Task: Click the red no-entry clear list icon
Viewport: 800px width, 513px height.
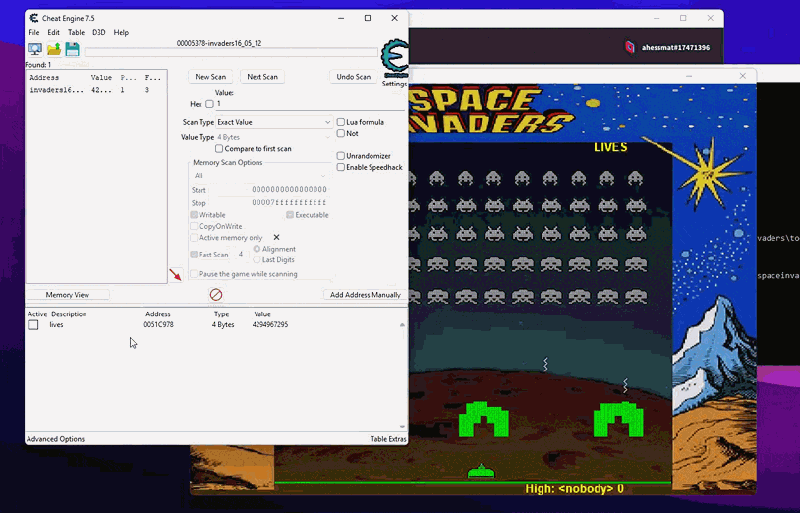Action: pyautogui.click(x=215, y=295)
